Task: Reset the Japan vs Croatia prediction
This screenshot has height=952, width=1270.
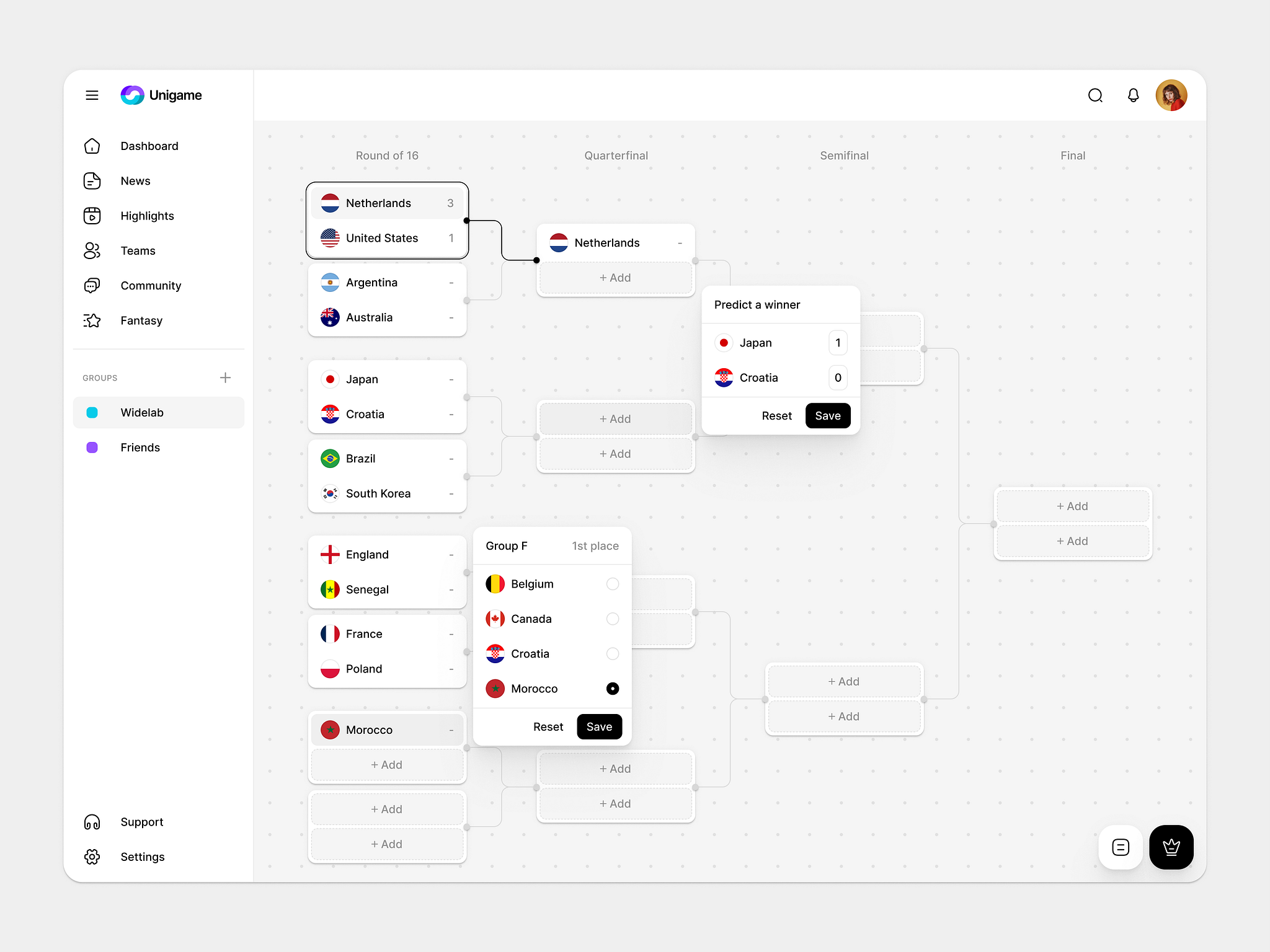Action: (x=776, y=414)
